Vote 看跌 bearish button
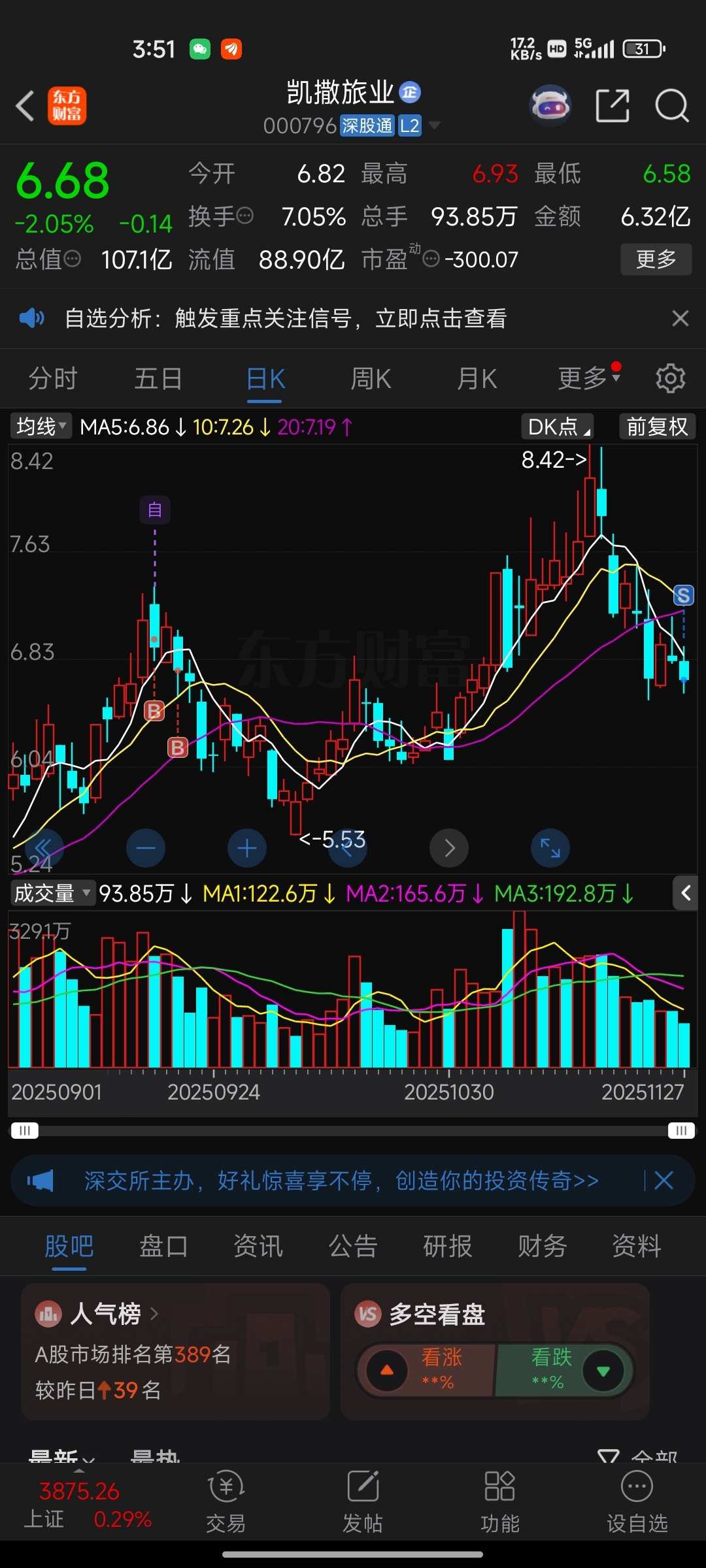This screenshot has height=1568, width=706. (565, 1370)
